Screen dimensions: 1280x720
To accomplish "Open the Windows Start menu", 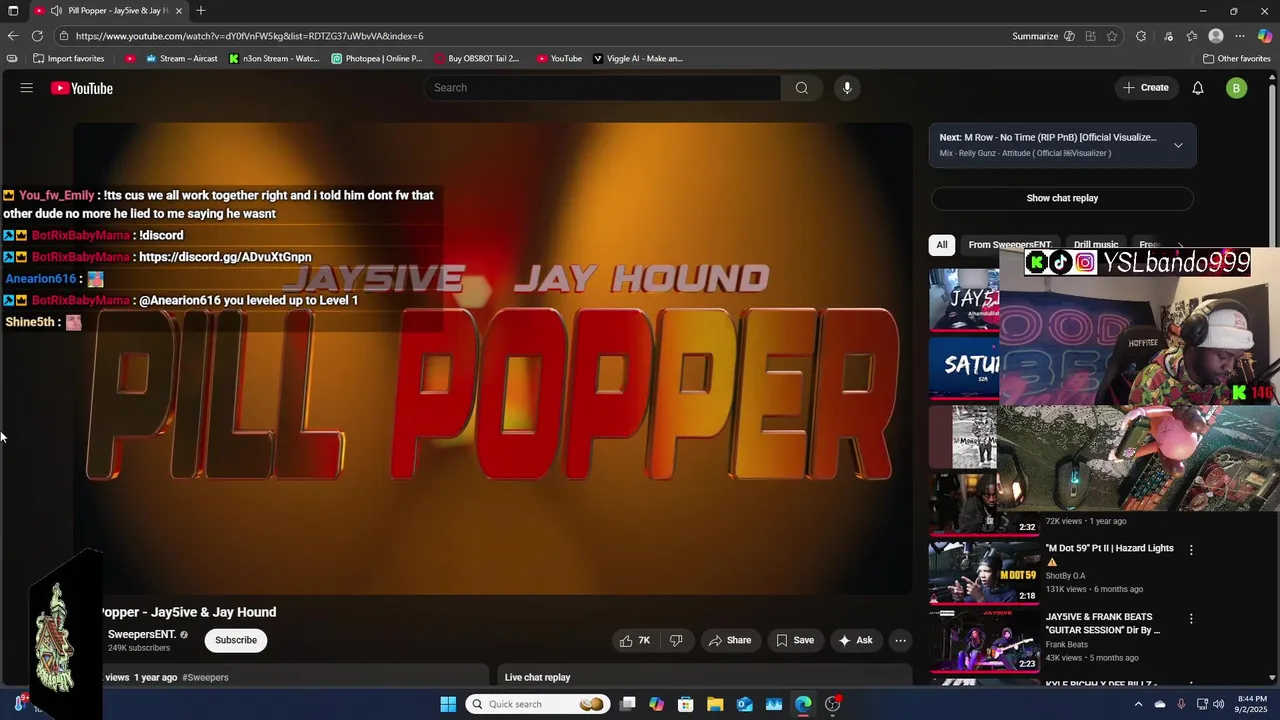I will pyautogui.click(x=448, y=704).
